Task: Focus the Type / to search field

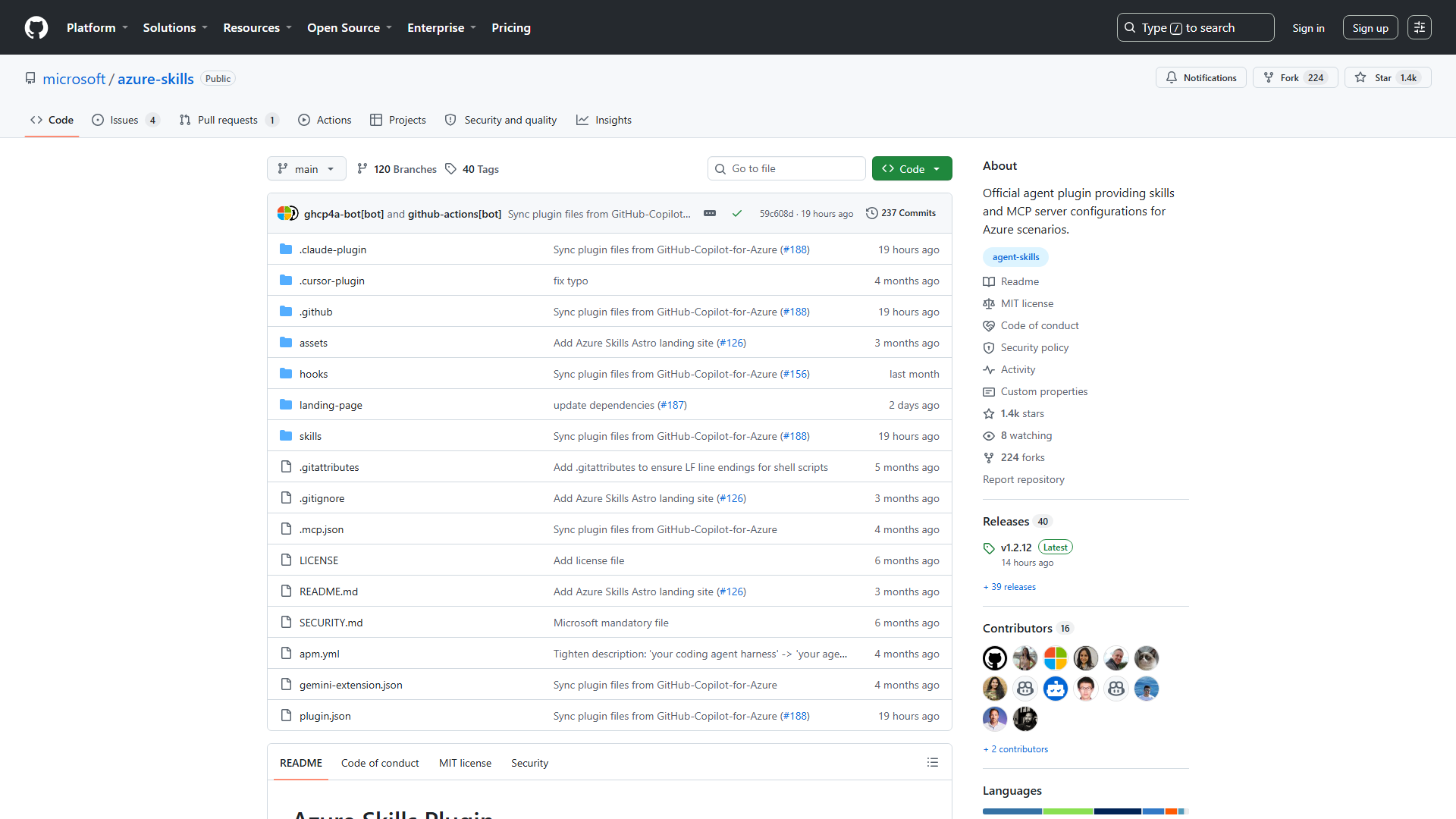Action: (1195, 27)
